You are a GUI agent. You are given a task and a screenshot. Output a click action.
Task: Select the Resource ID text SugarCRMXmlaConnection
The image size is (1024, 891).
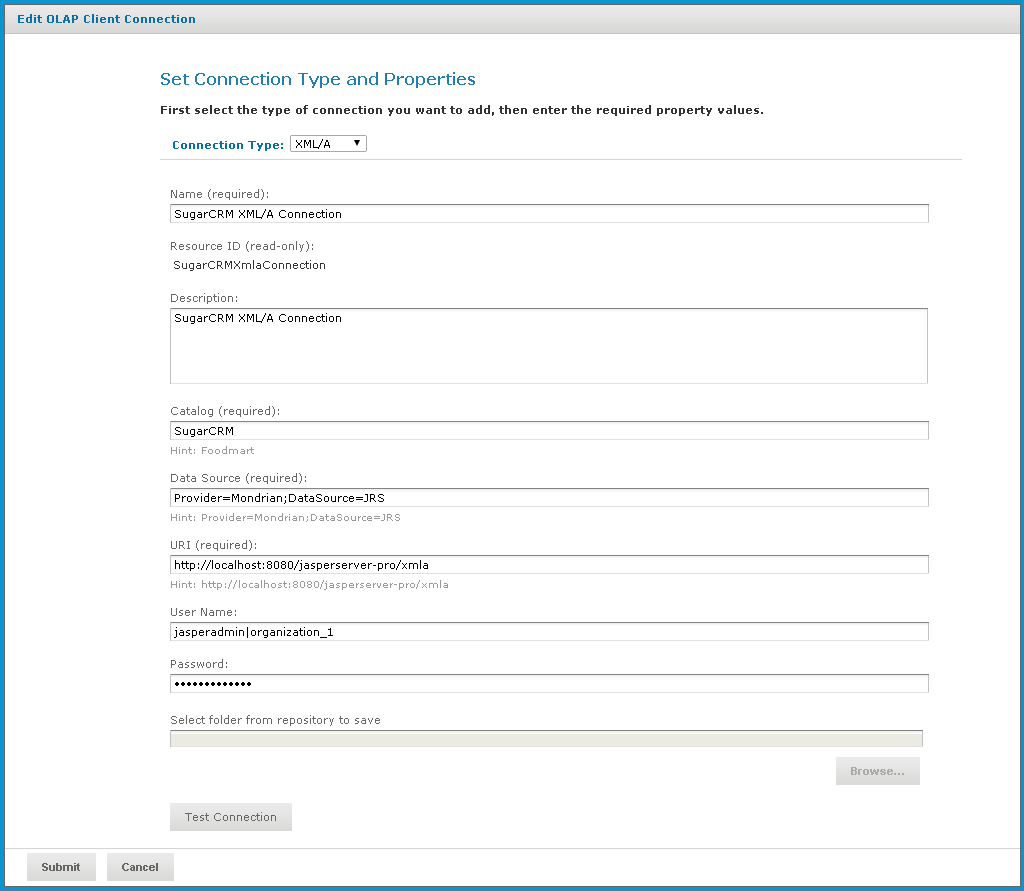pos(249,265)
